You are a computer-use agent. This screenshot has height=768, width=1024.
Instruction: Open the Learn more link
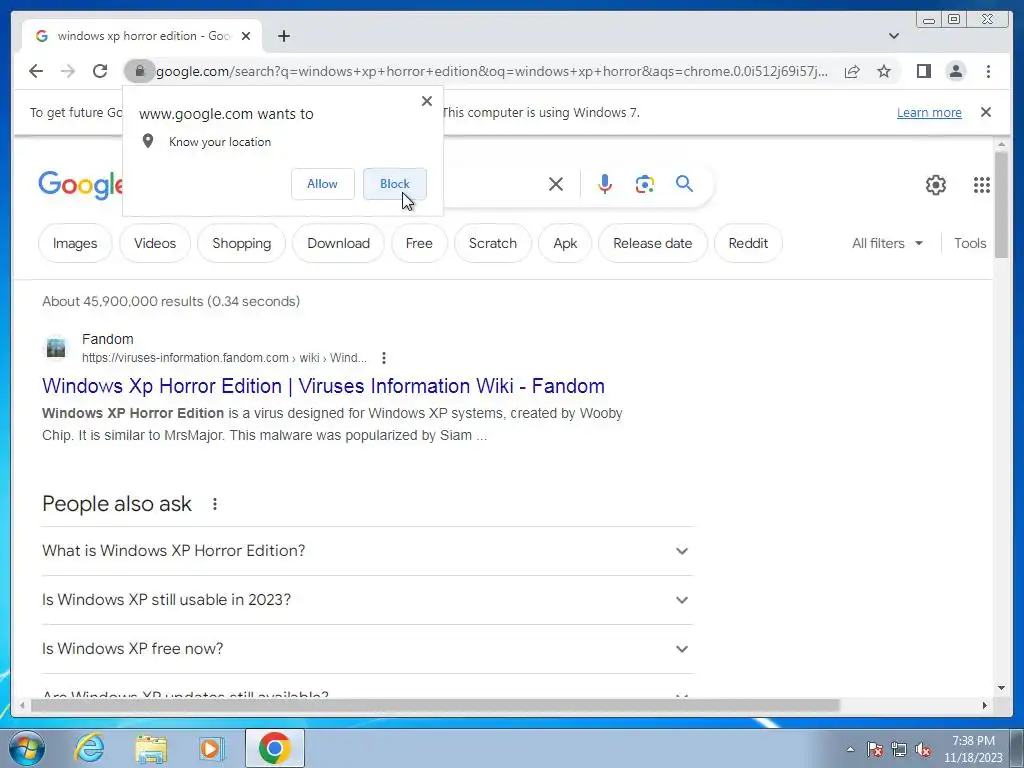tap(929, 112)
